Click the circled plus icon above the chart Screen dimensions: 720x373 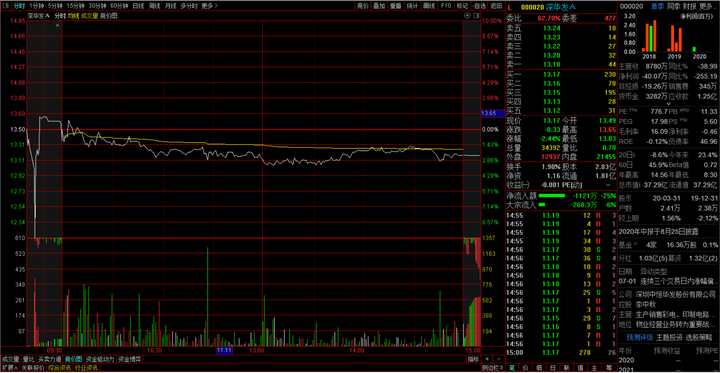[467, 15]
